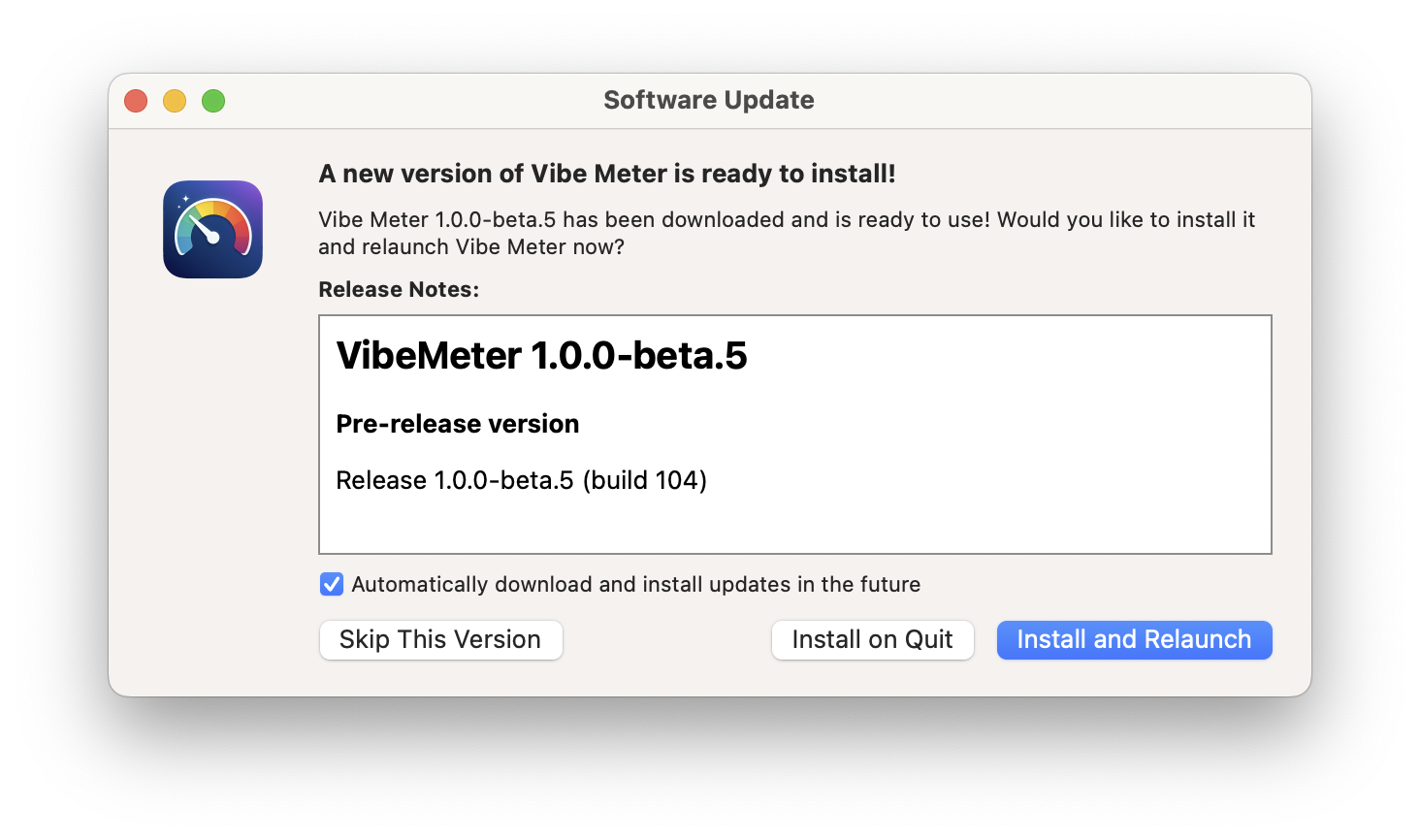Skip this version of Vibe Meter
The width and height of the screenshot is (1420, 840).
tap(440, 639)
